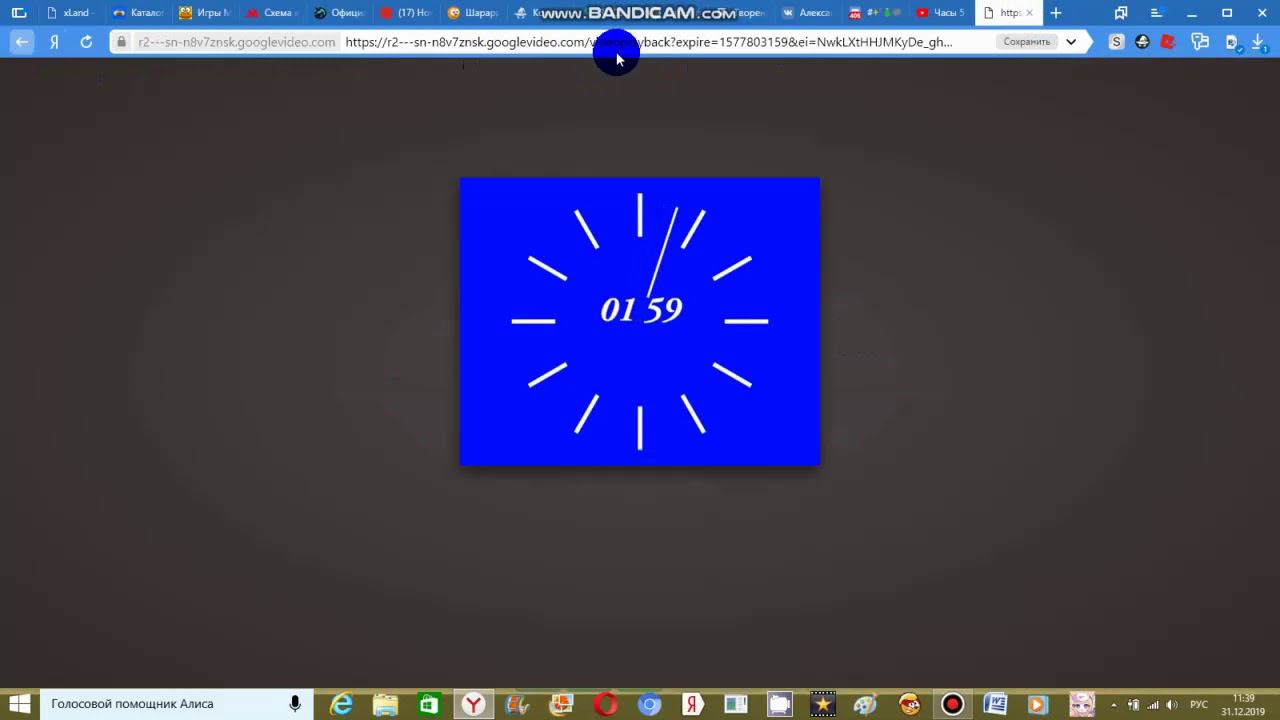The image size is (1280, 720).
Task: Open the Opera browser taskbar icon
Action: coord(605,704)
